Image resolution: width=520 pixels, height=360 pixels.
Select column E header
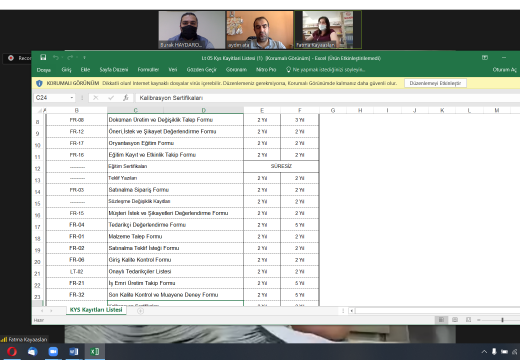(x=262, y=110)
